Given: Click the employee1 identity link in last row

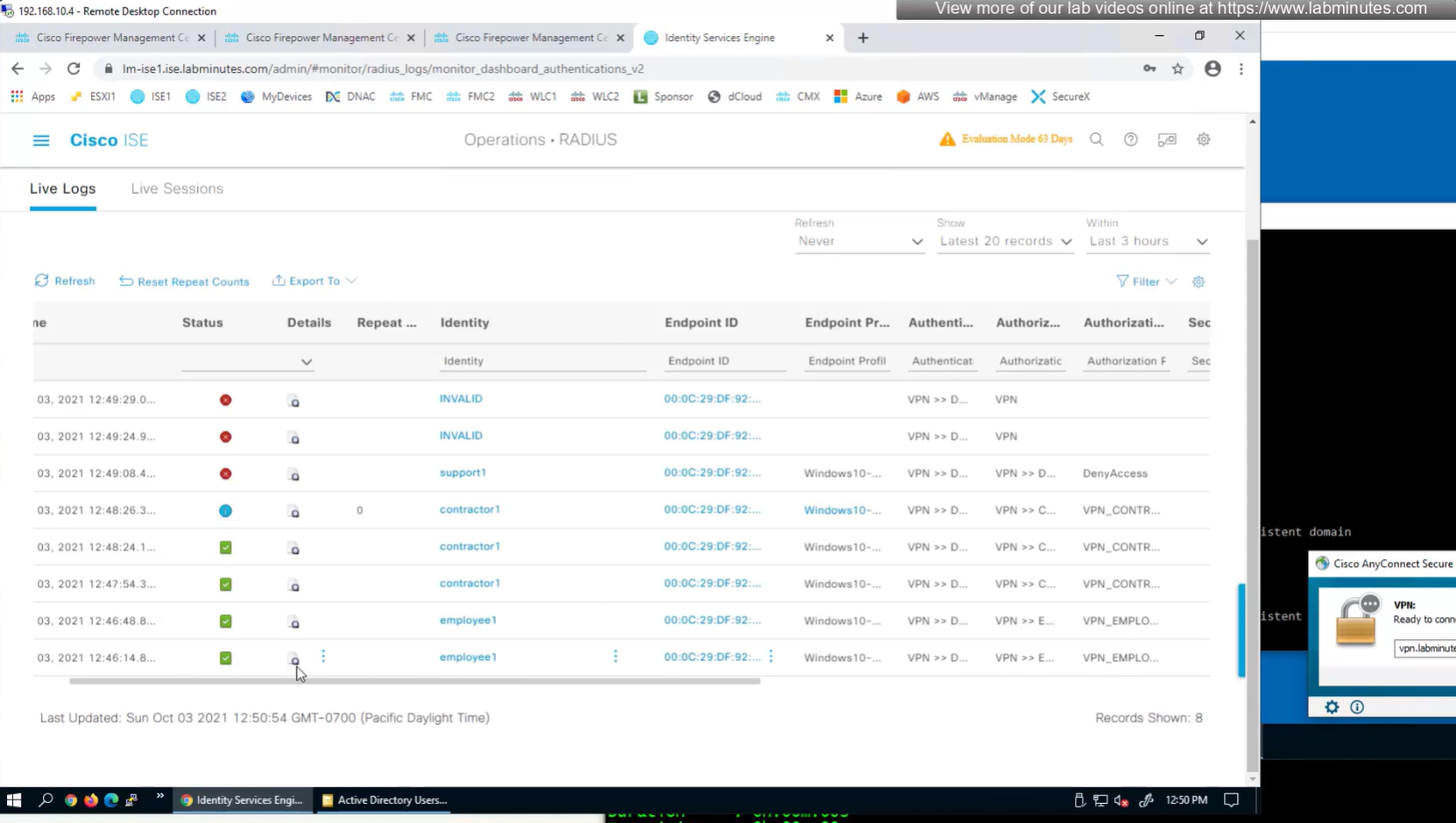Looking at the screenshot, I should (x=468, y=657).
